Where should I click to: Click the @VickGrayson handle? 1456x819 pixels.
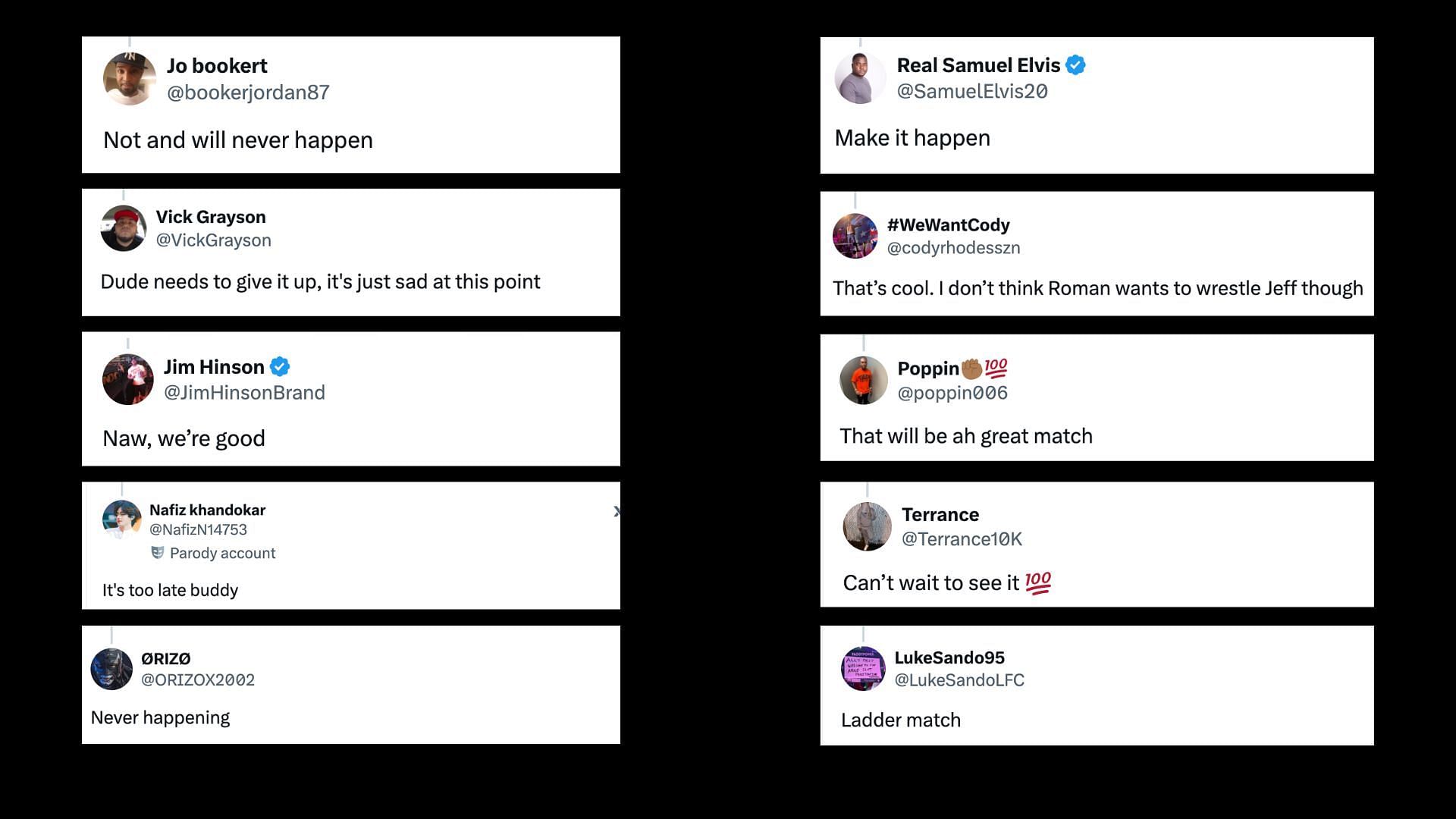[213, 240]
